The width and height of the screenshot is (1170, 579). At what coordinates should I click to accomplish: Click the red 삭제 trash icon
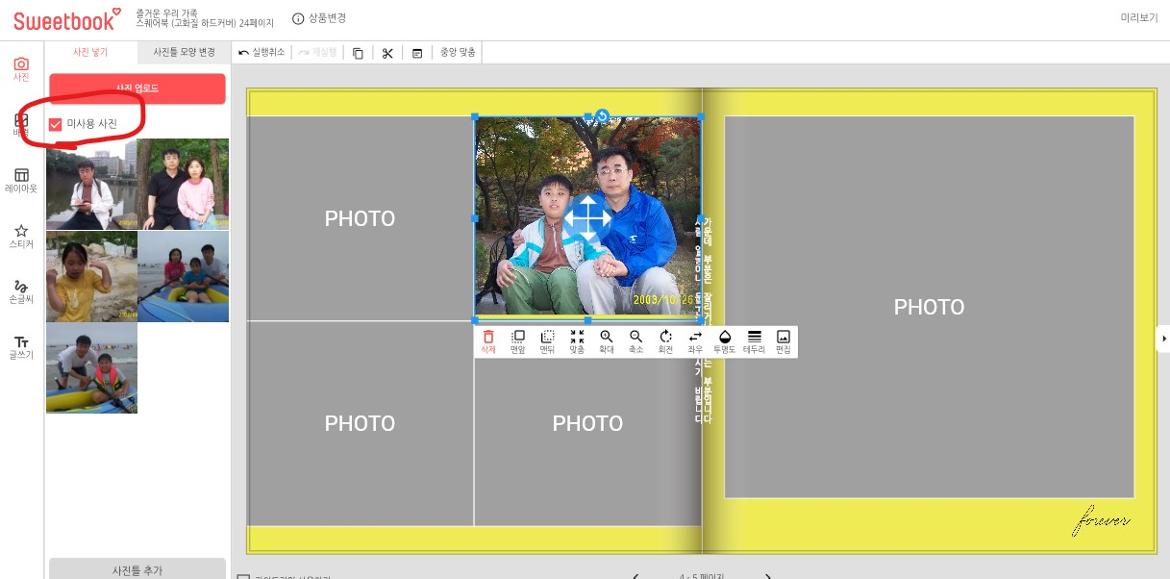point(488,341)
